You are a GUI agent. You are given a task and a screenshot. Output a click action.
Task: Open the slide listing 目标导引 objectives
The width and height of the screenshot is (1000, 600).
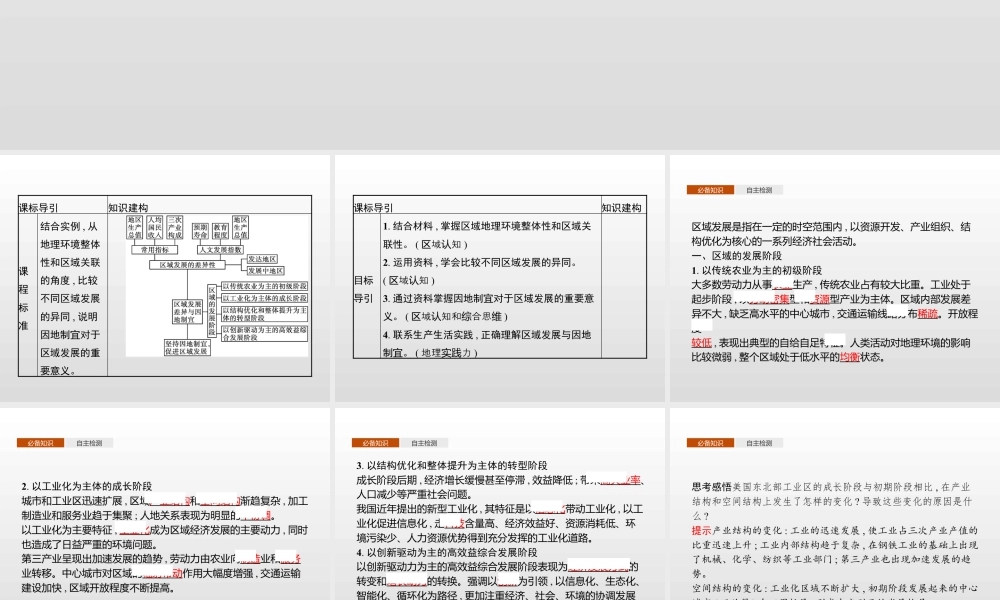coord(499,280)
